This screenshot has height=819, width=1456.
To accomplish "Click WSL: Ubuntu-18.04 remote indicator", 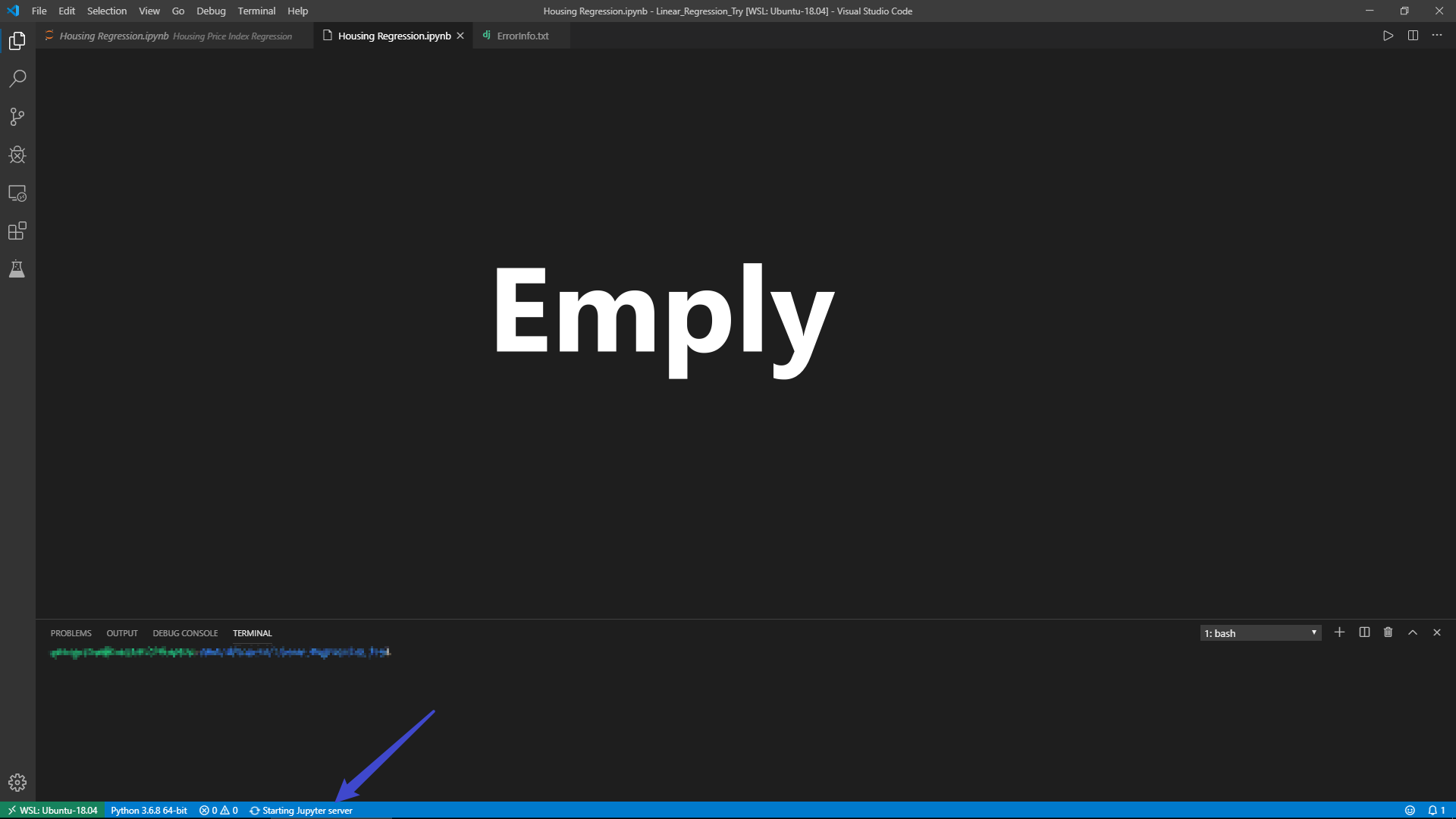I will click(x=52, y=810).
